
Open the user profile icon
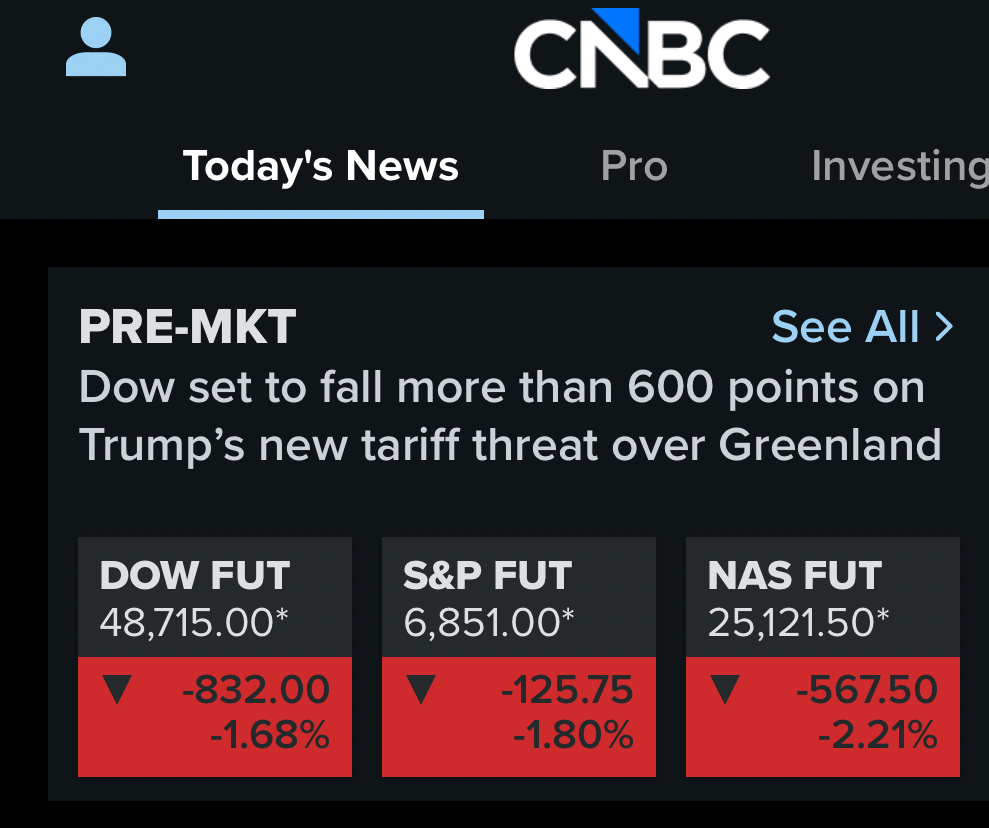click(x=96, y=48)
